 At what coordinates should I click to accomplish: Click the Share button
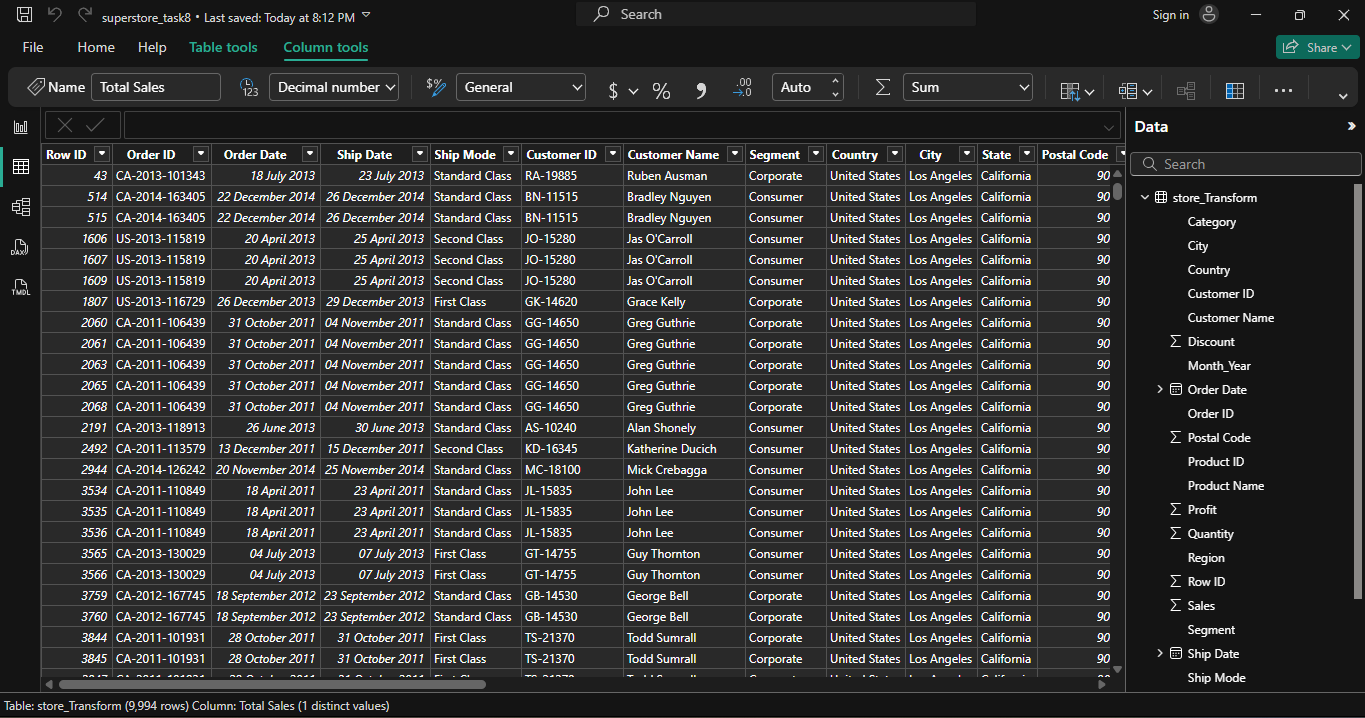click(1316, 46)
